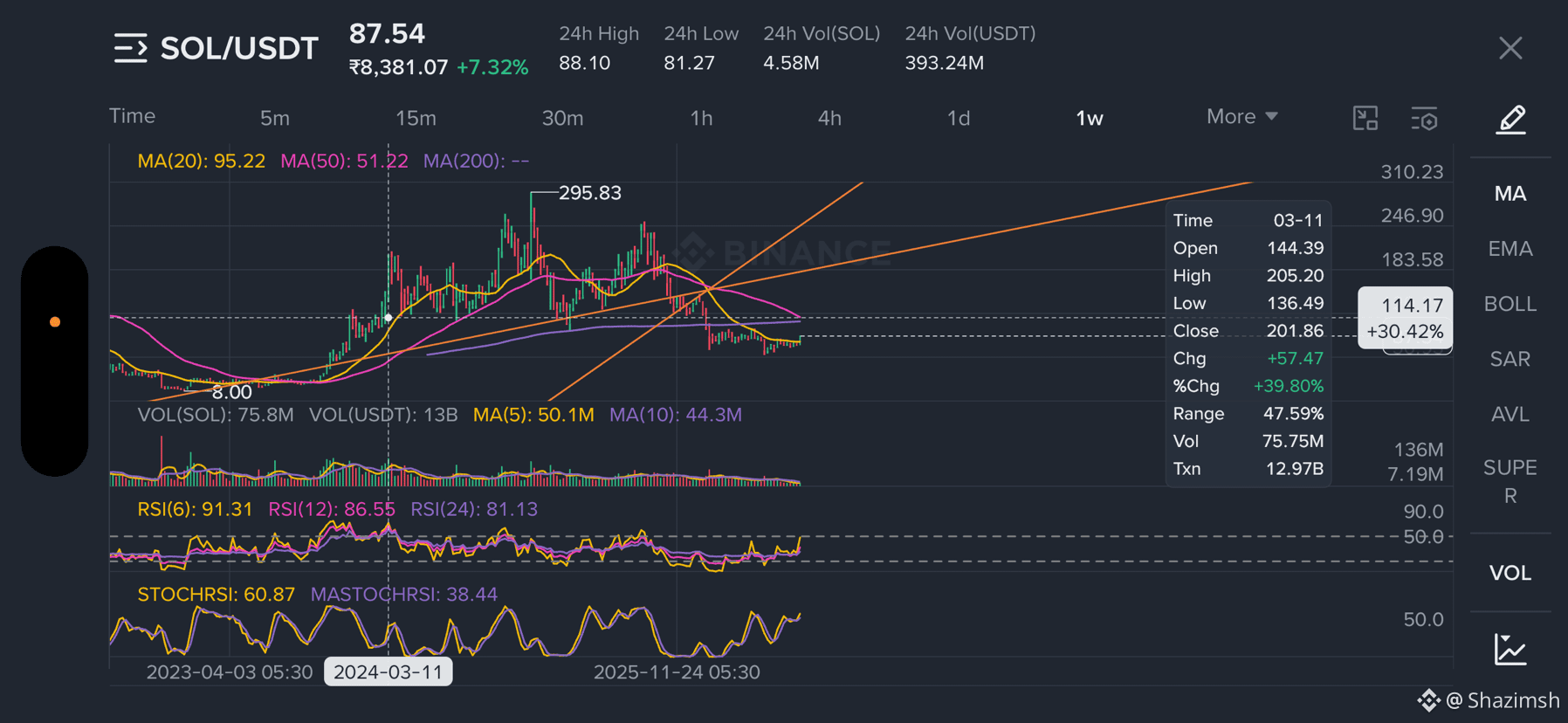
Task: Select the 4h timeframe
Action: (x=829, y=118)
